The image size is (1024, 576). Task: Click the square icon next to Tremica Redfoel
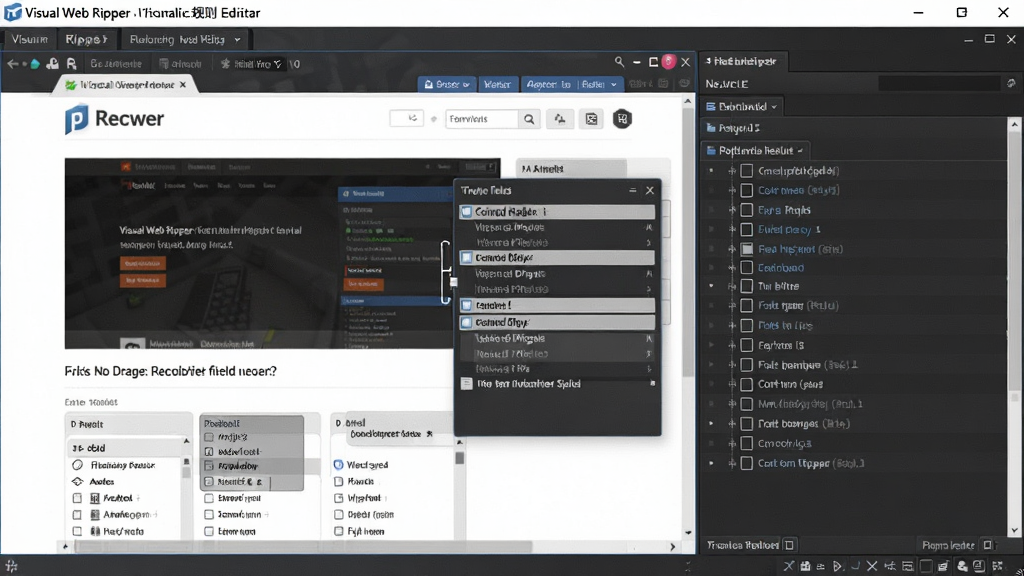789,545
